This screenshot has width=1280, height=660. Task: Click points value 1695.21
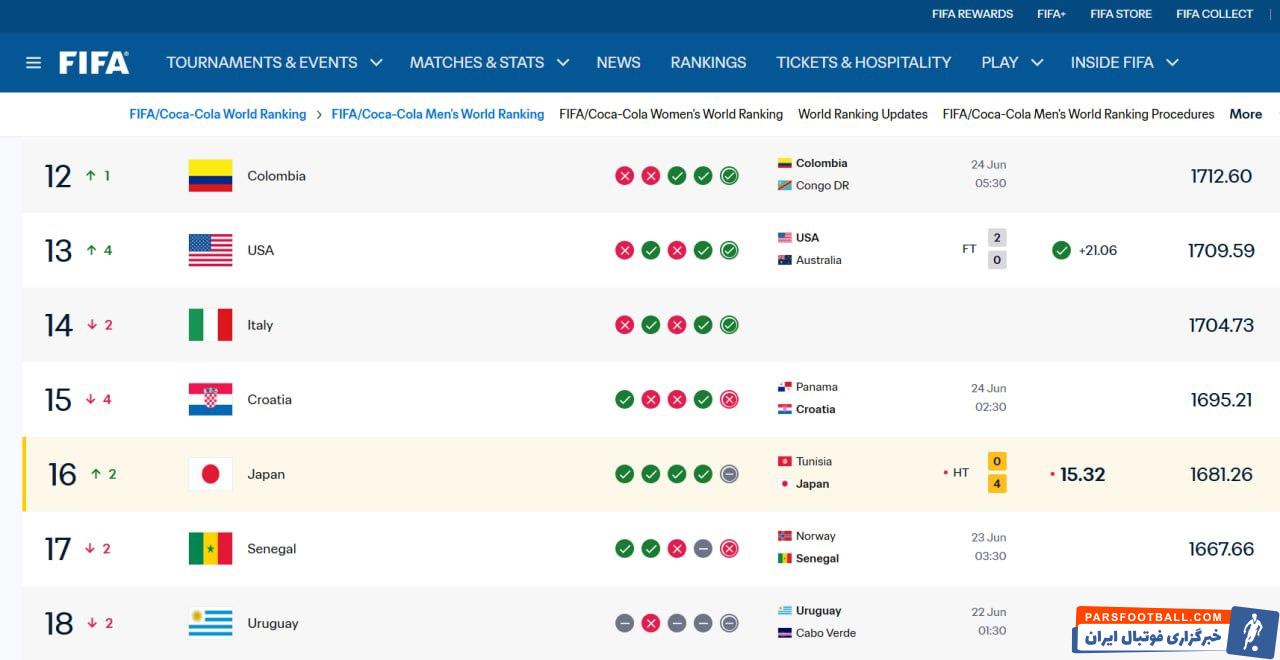click(x=1221, y=400)
